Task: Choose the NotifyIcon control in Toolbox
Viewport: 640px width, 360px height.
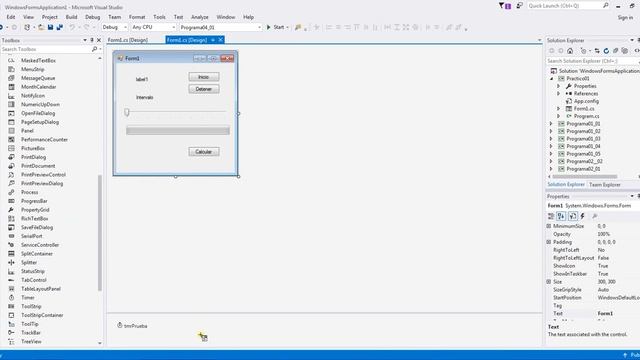Action: coord(33,96)
